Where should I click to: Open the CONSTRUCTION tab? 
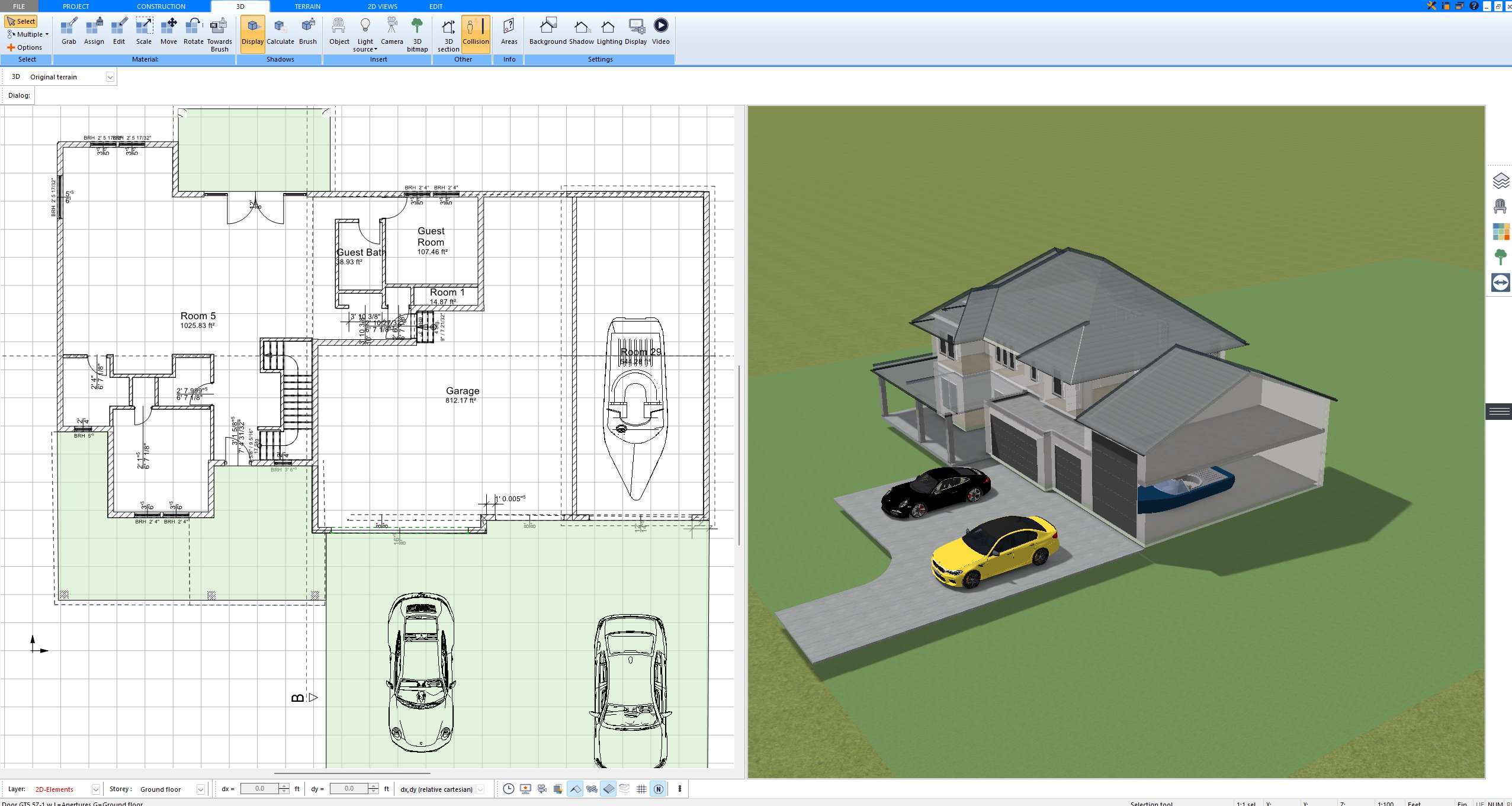point(161,6)
